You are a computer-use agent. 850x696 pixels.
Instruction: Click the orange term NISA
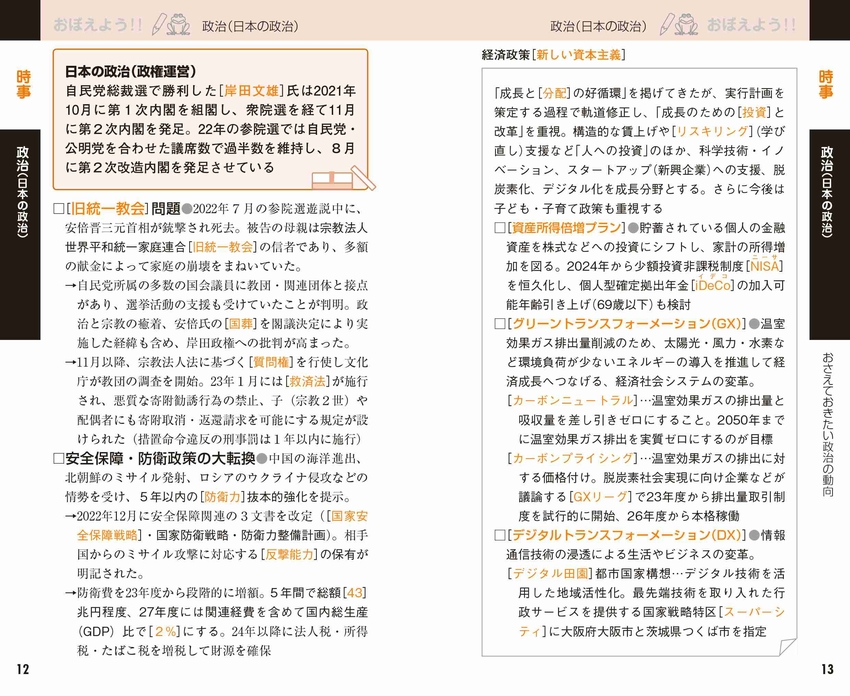764,266
